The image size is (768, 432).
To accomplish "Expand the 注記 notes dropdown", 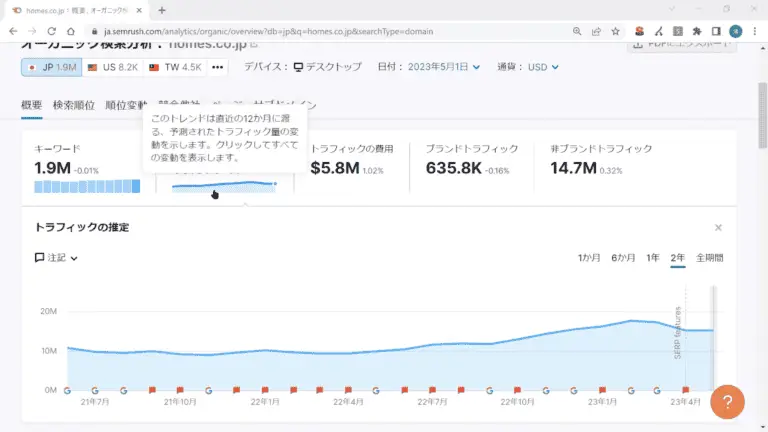I will coord(56,258).
